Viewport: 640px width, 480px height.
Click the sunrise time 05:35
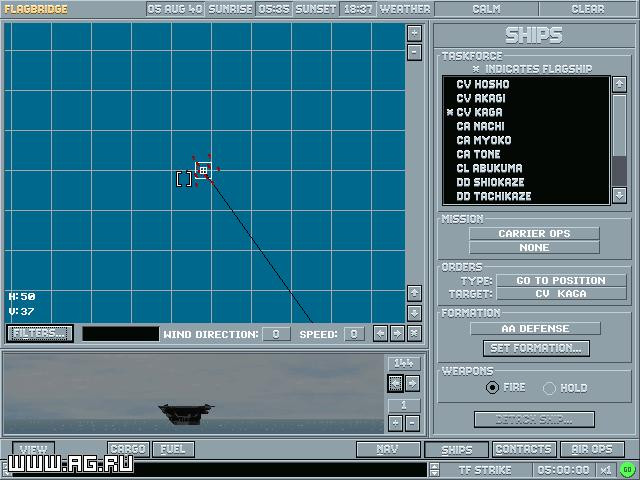pyautogui.click(x=273, y=9)
